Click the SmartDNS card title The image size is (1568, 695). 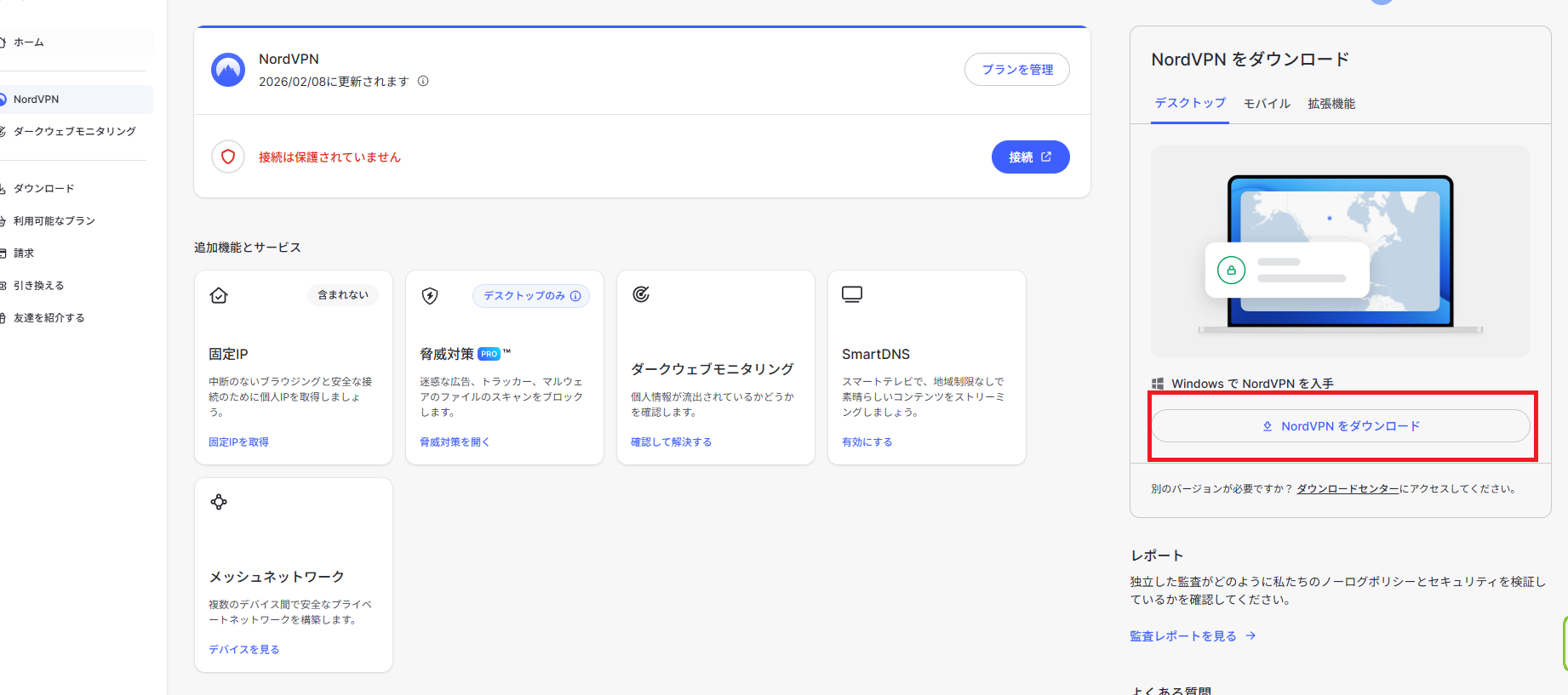tap(876, 354)
